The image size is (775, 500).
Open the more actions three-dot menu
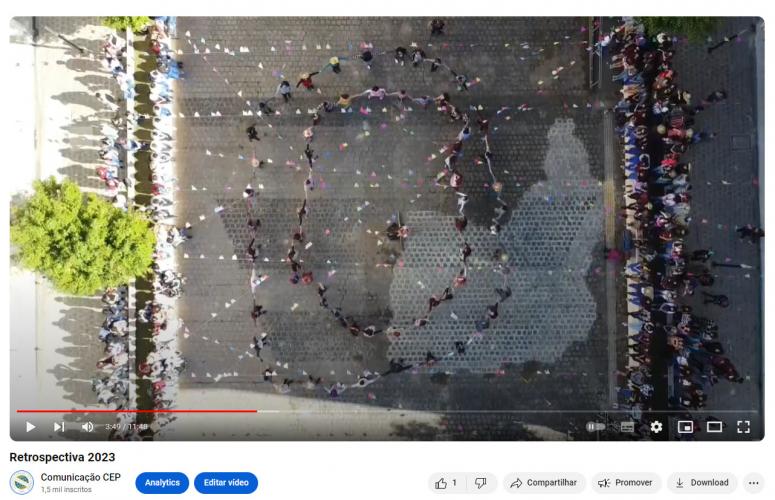tap(754, 483)
